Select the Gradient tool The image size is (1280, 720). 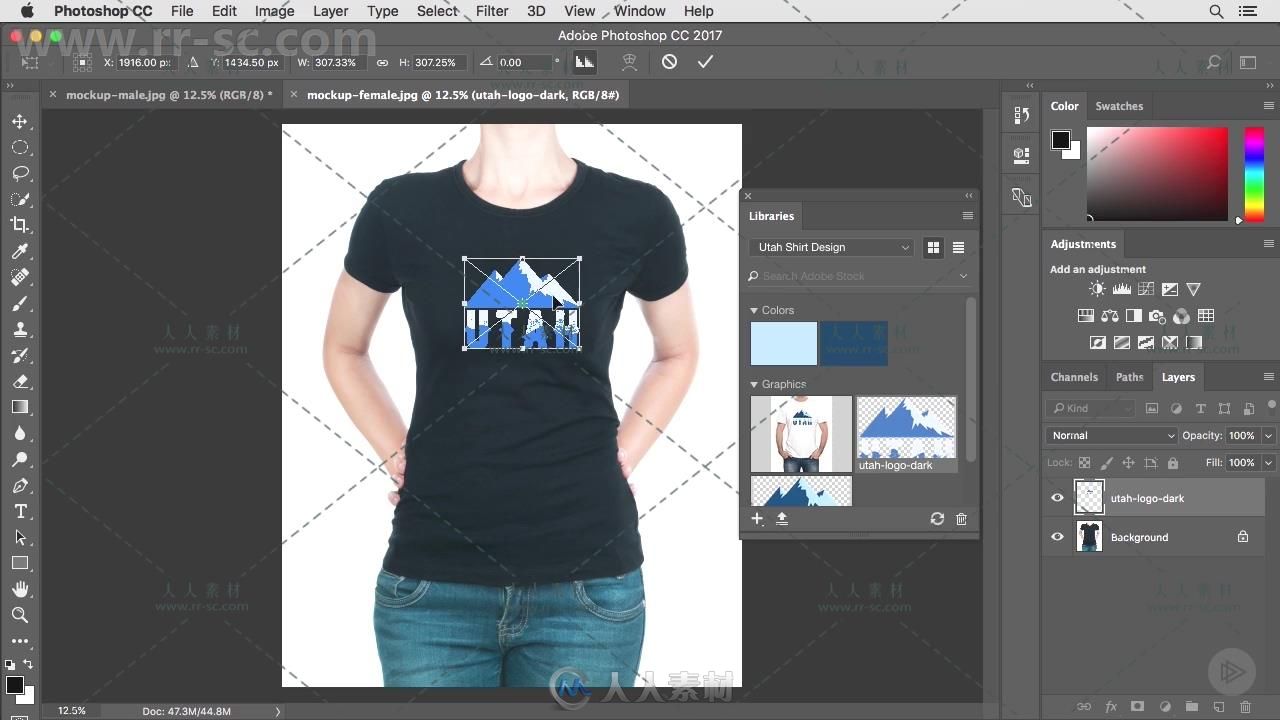tap(19, 407)
